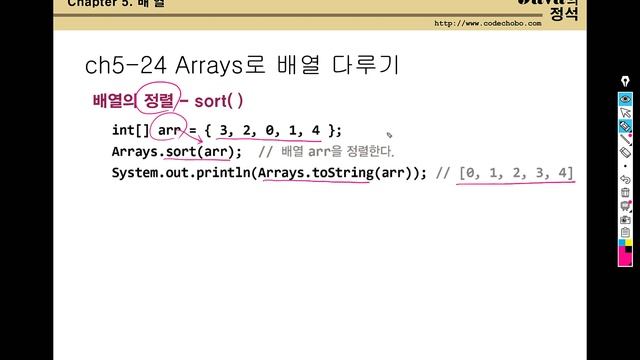640x360 pixels.
Task: Pick the black color swatch
Action: (629, 249)
